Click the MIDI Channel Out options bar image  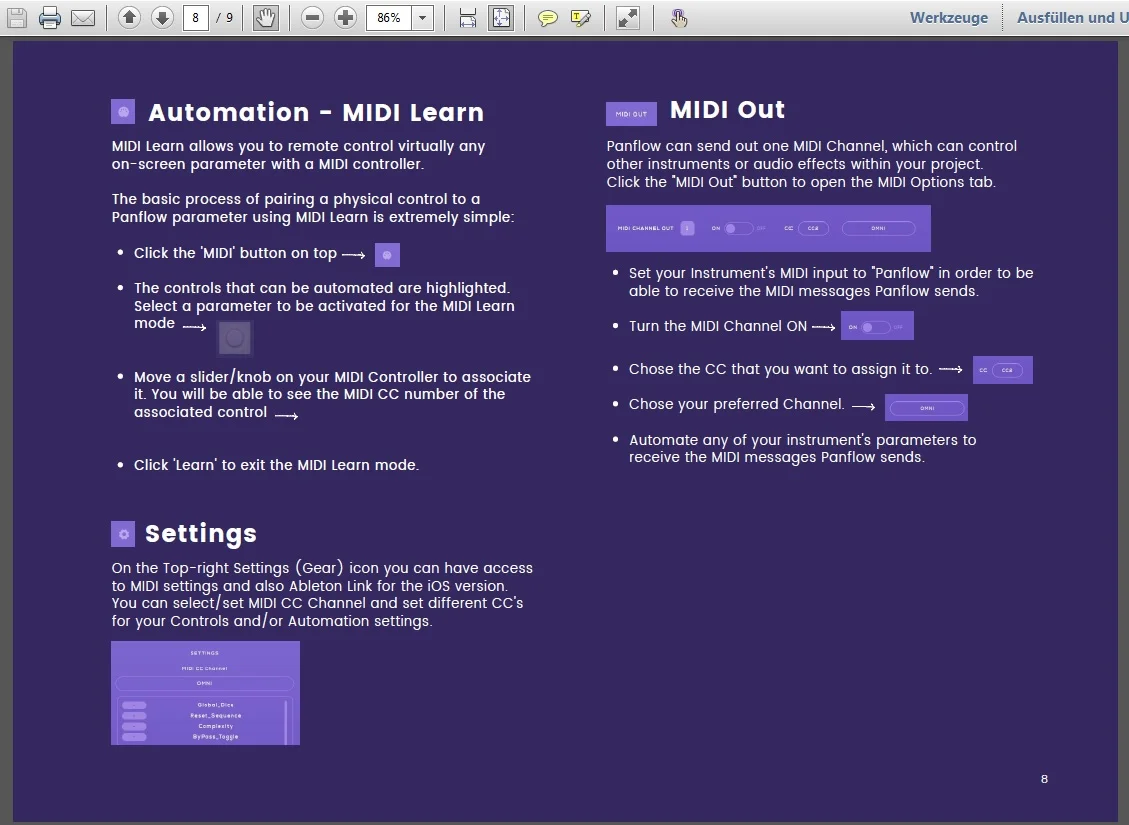[768, 228]
